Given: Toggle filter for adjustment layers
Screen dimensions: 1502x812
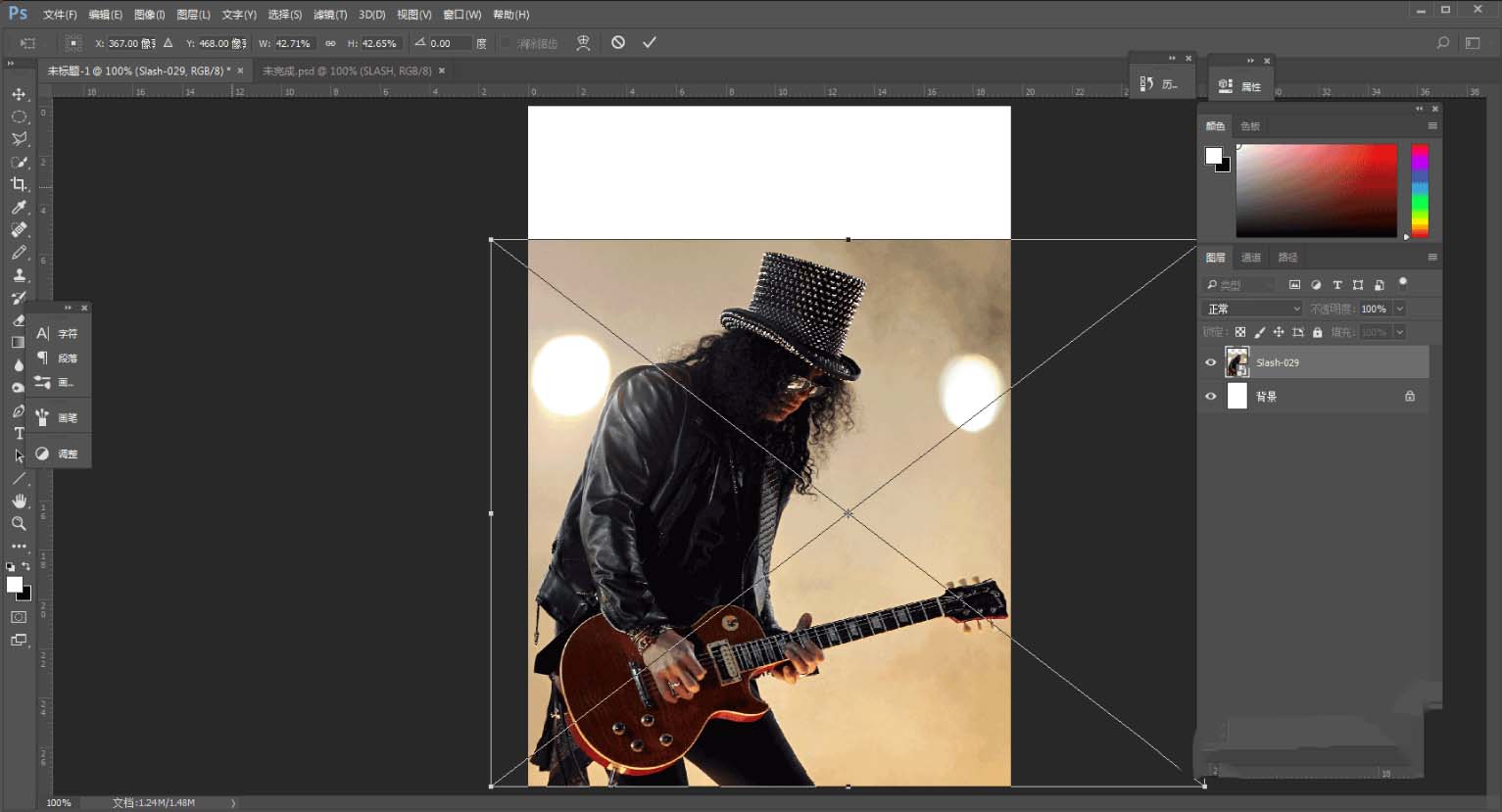Looking at the screenshot, I should pyautogui.click(x=1316, y=285).
